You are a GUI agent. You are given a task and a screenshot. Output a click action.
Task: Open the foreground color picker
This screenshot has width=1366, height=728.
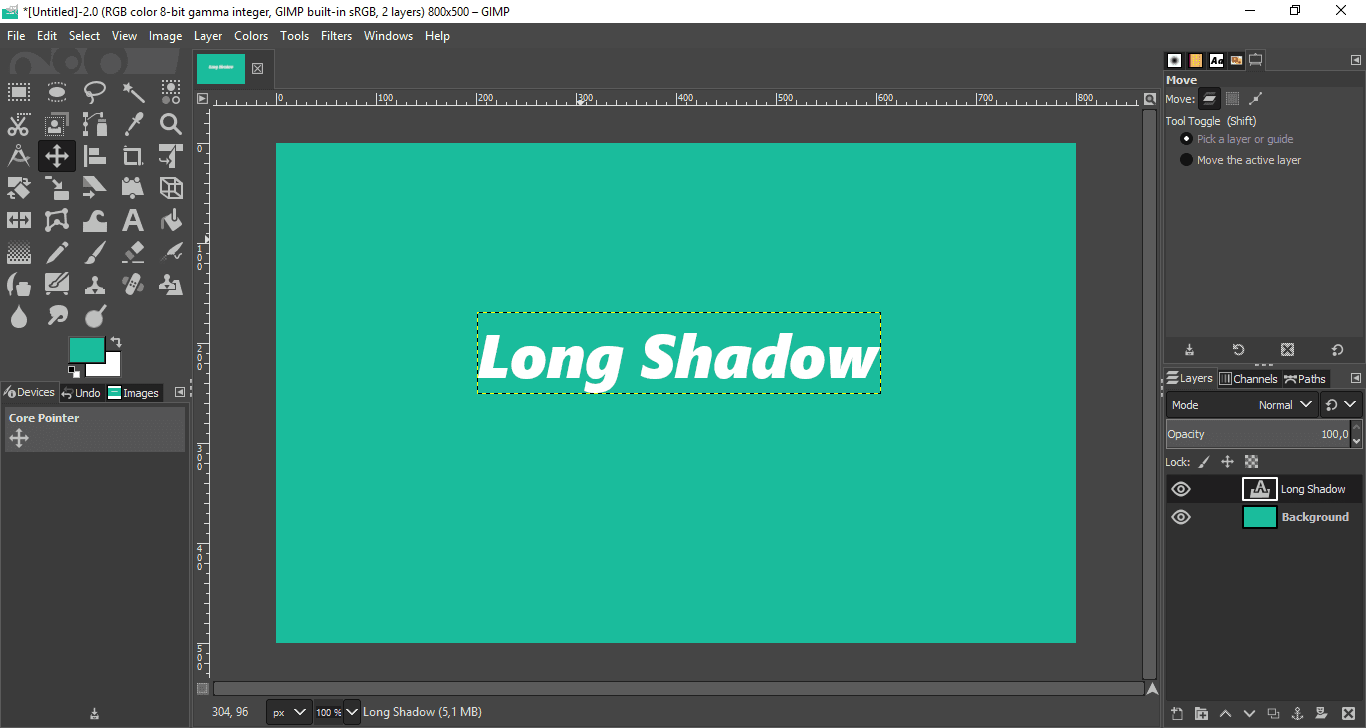(x=85, y=351)
